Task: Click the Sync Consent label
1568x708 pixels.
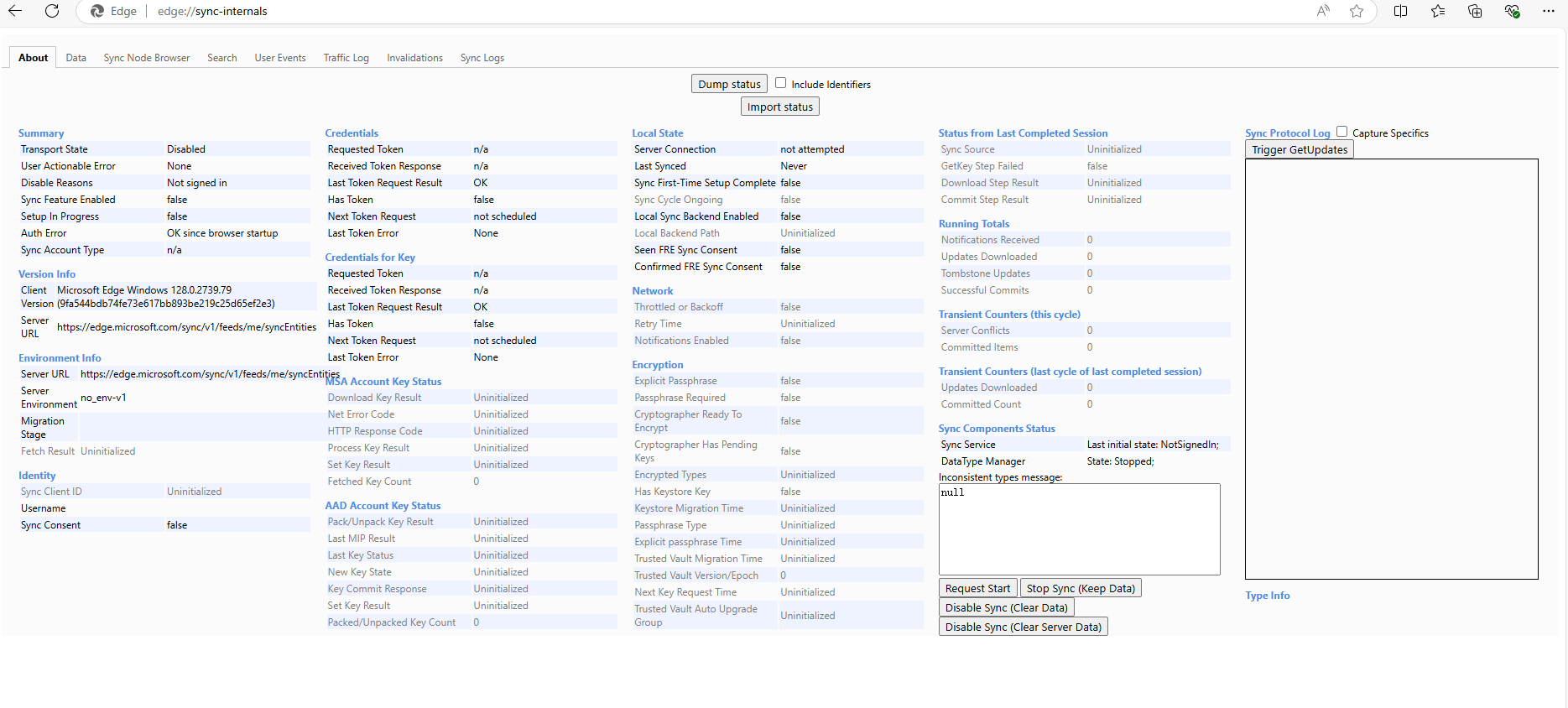Action: pyautogui.click(x=51, y=525)
